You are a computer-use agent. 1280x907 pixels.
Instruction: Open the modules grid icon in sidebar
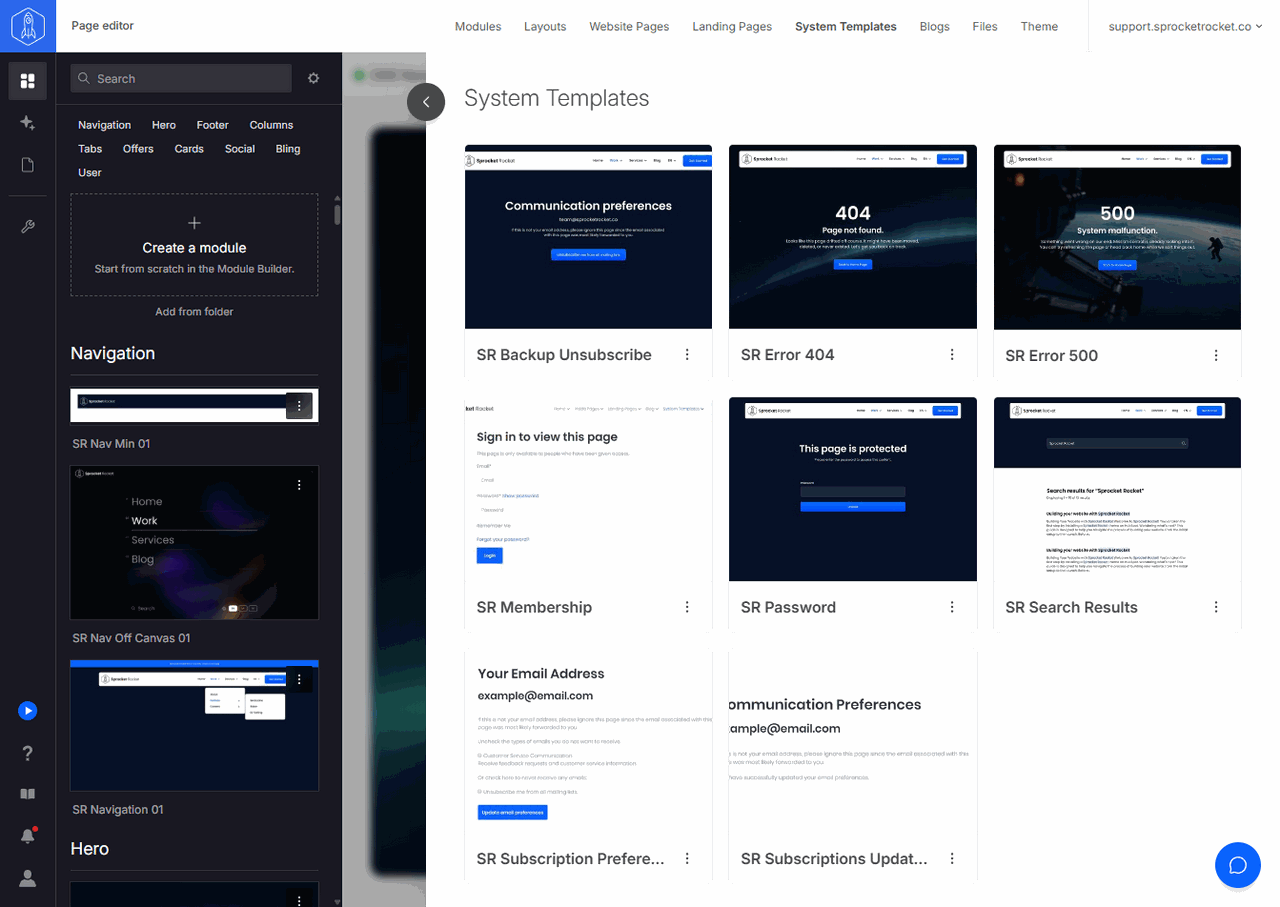(x=28, y=81)
